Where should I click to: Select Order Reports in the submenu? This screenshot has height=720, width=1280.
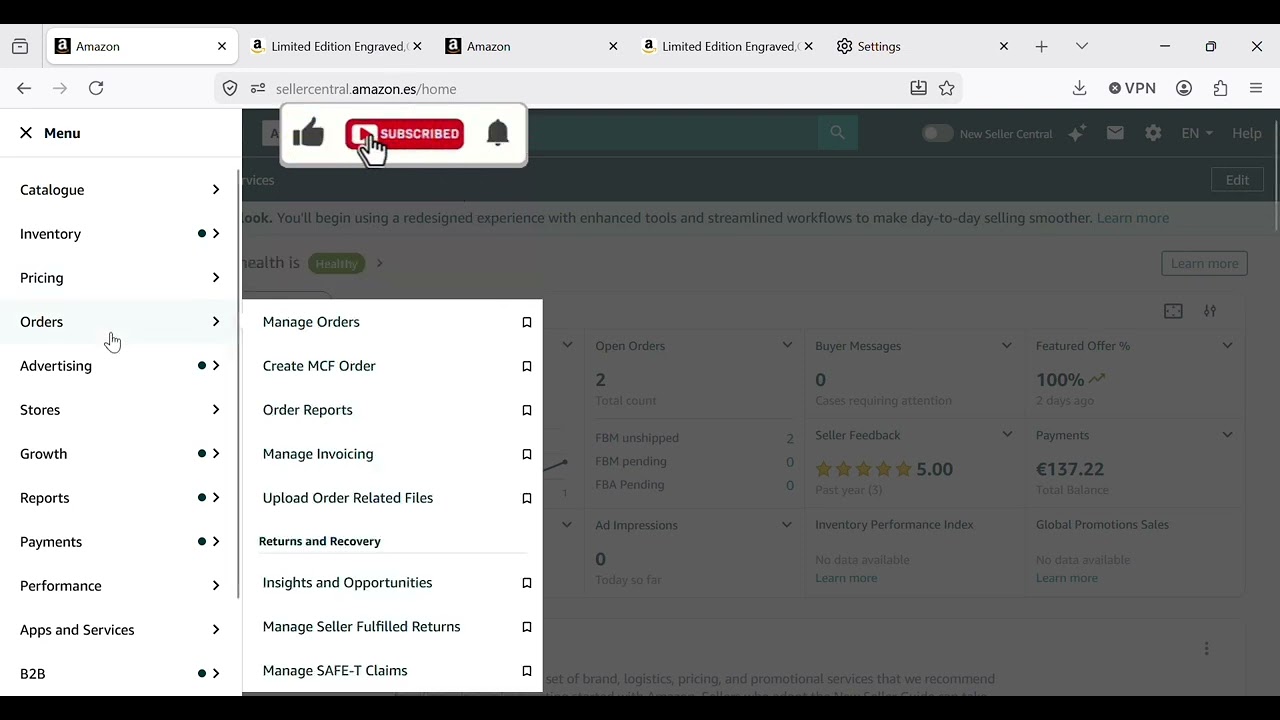[308, 410]
